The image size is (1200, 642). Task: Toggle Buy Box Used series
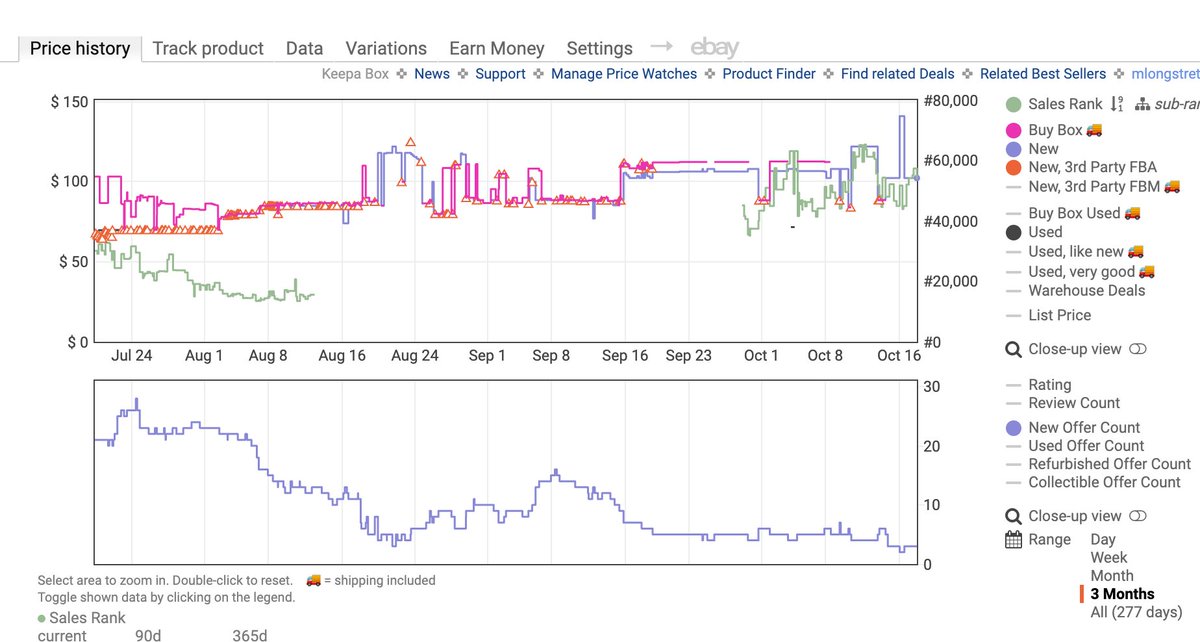[x=1073, y=213]
